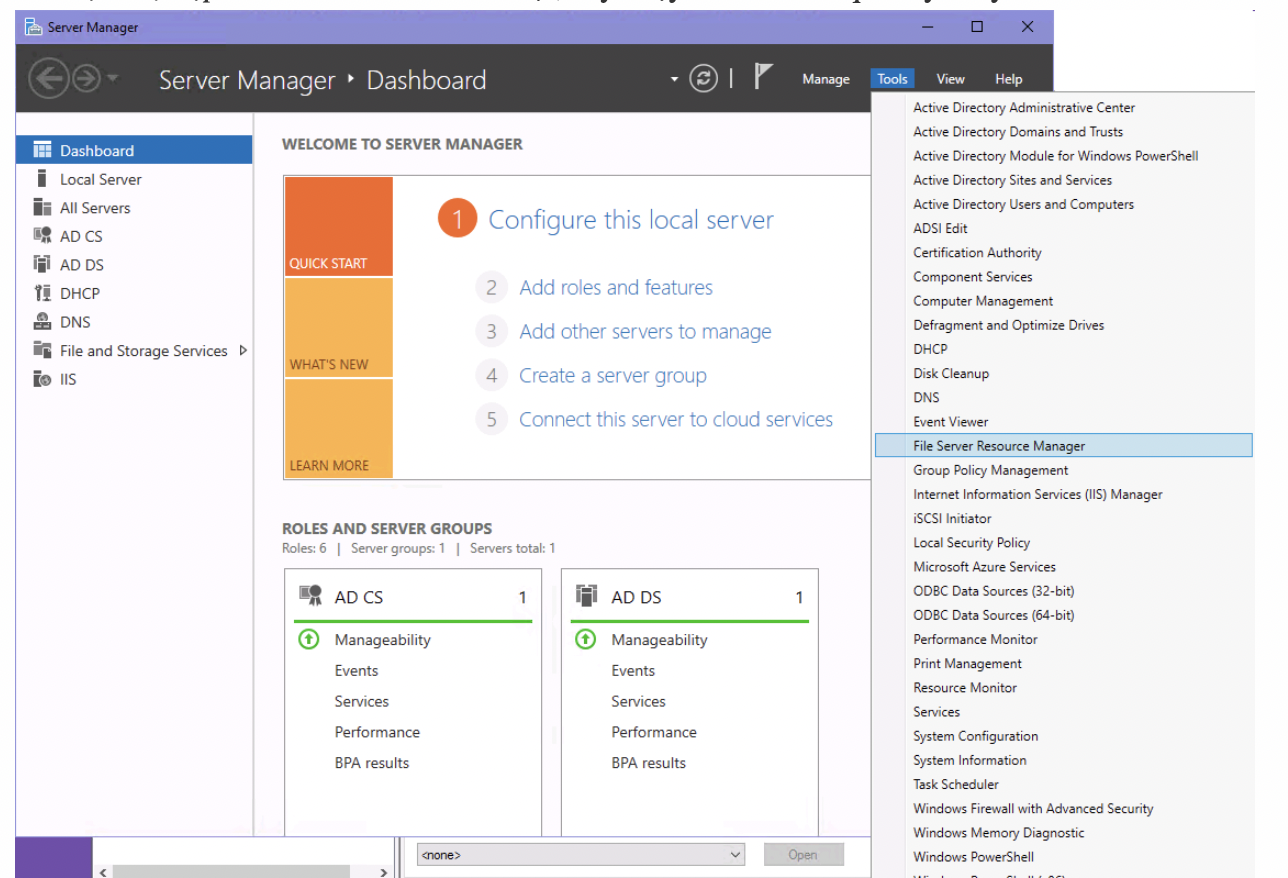
Task: Click the AD DS sidebar icon
Action: click(x=42, y=264)
